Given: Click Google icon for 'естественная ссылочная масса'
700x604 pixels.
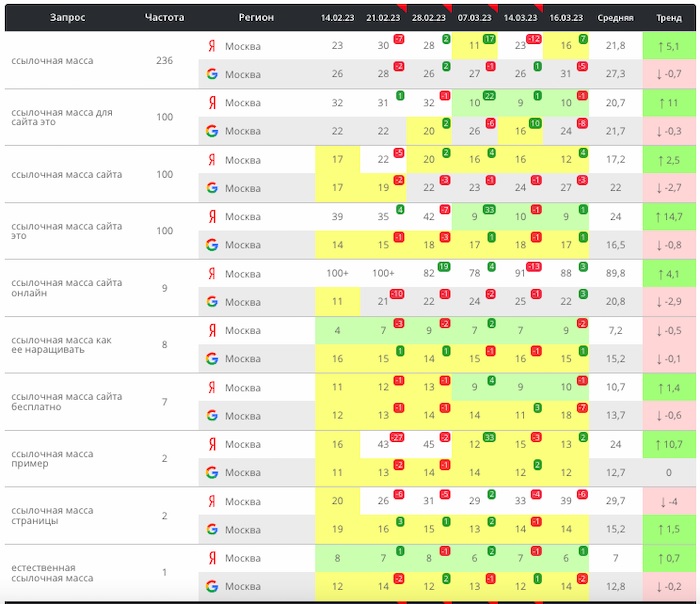Looking at the screenshot, I should (212, 586).
